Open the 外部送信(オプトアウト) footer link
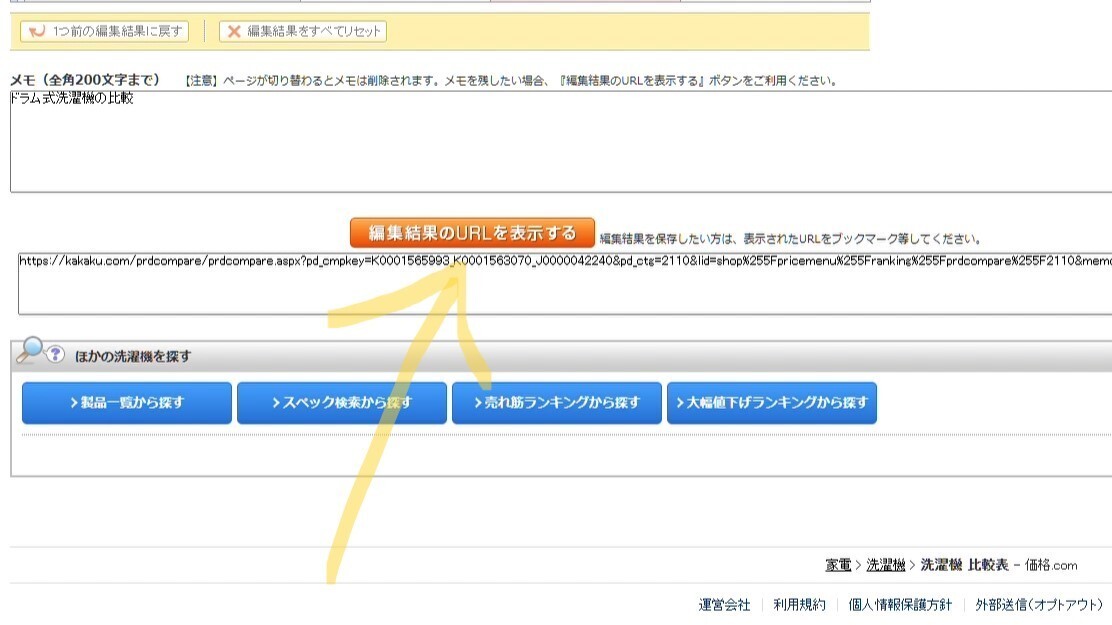 click(x=1040, y=605)
